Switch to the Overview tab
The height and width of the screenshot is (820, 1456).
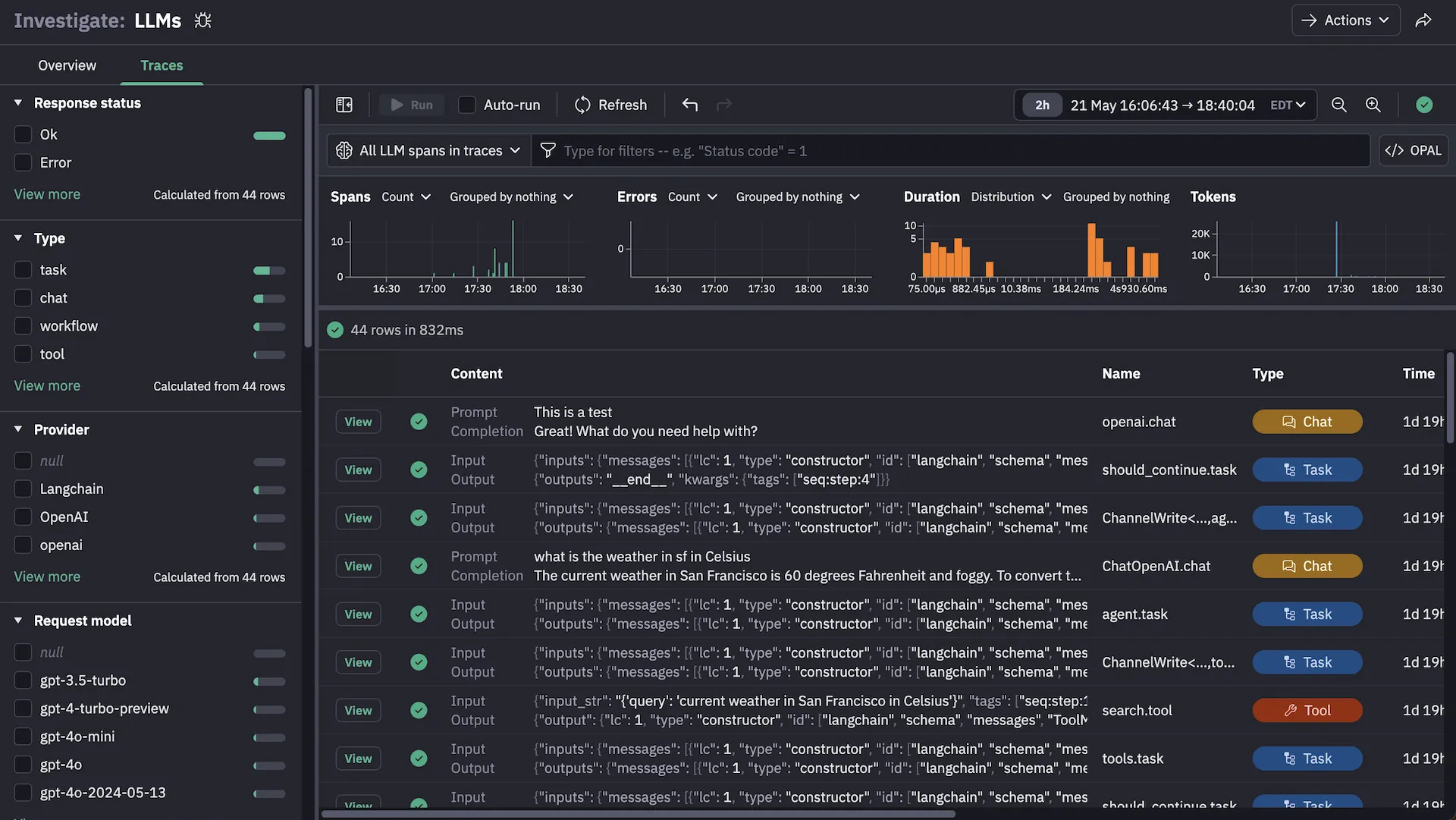[67, 65]
